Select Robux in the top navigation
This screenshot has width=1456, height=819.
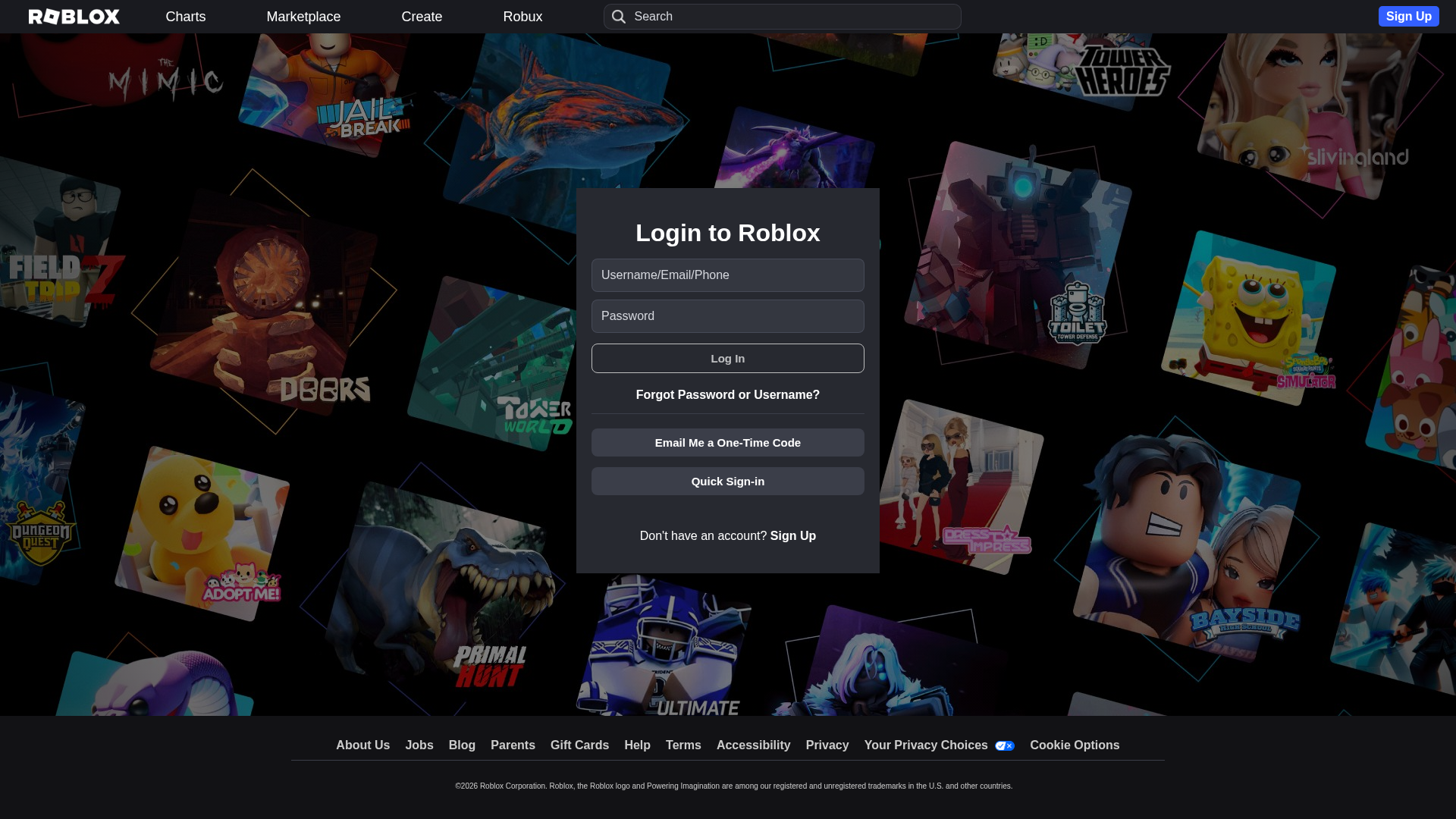pos(522,17)
